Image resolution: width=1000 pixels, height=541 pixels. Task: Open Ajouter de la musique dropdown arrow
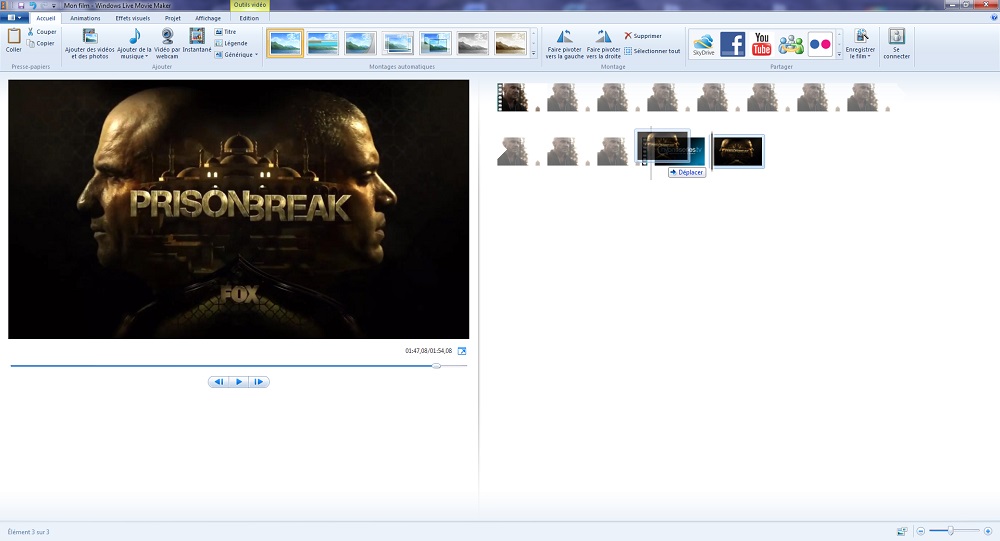147,56
